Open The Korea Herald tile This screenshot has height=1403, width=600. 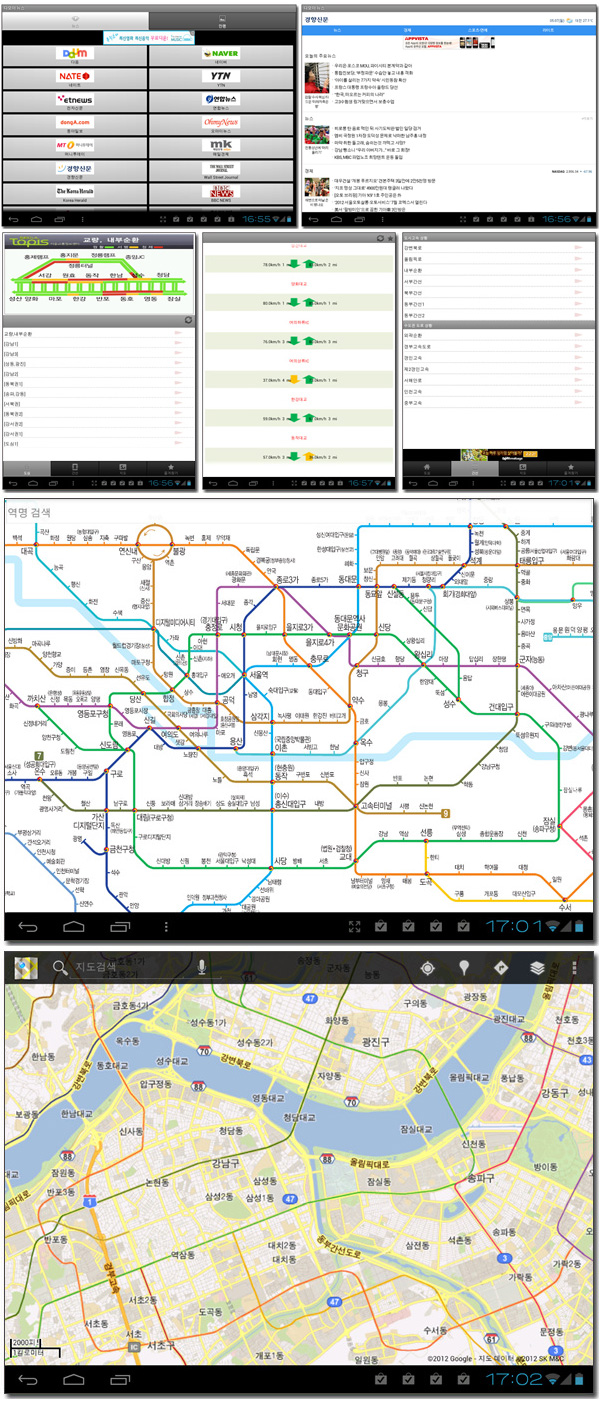click(74, 194)
